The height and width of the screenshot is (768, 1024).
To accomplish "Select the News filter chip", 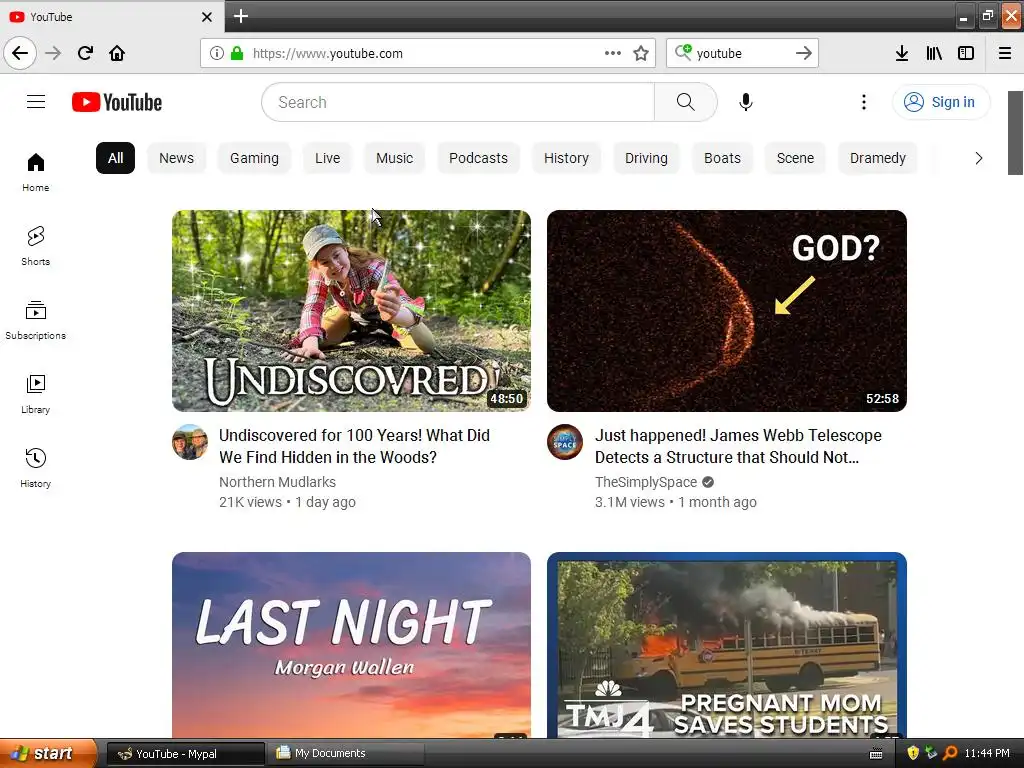I will click(176, 158).
